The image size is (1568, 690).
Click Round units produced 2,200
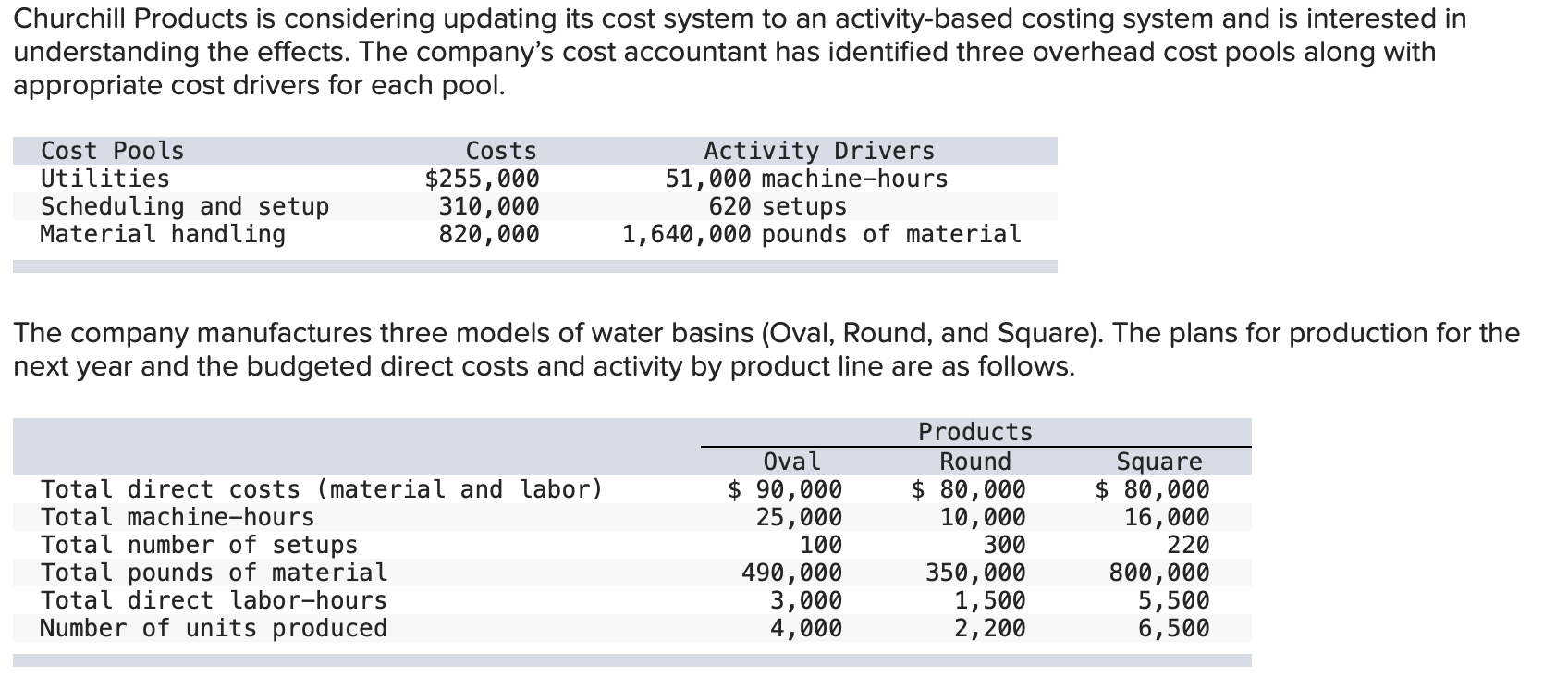click(990, 628)
